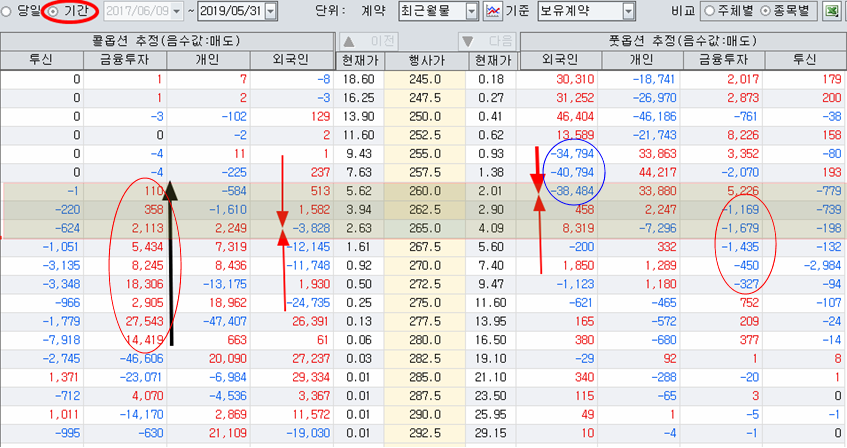
Task: Click the 풋옵션 추정(음수값:매도) header
Action: point(683,42)
